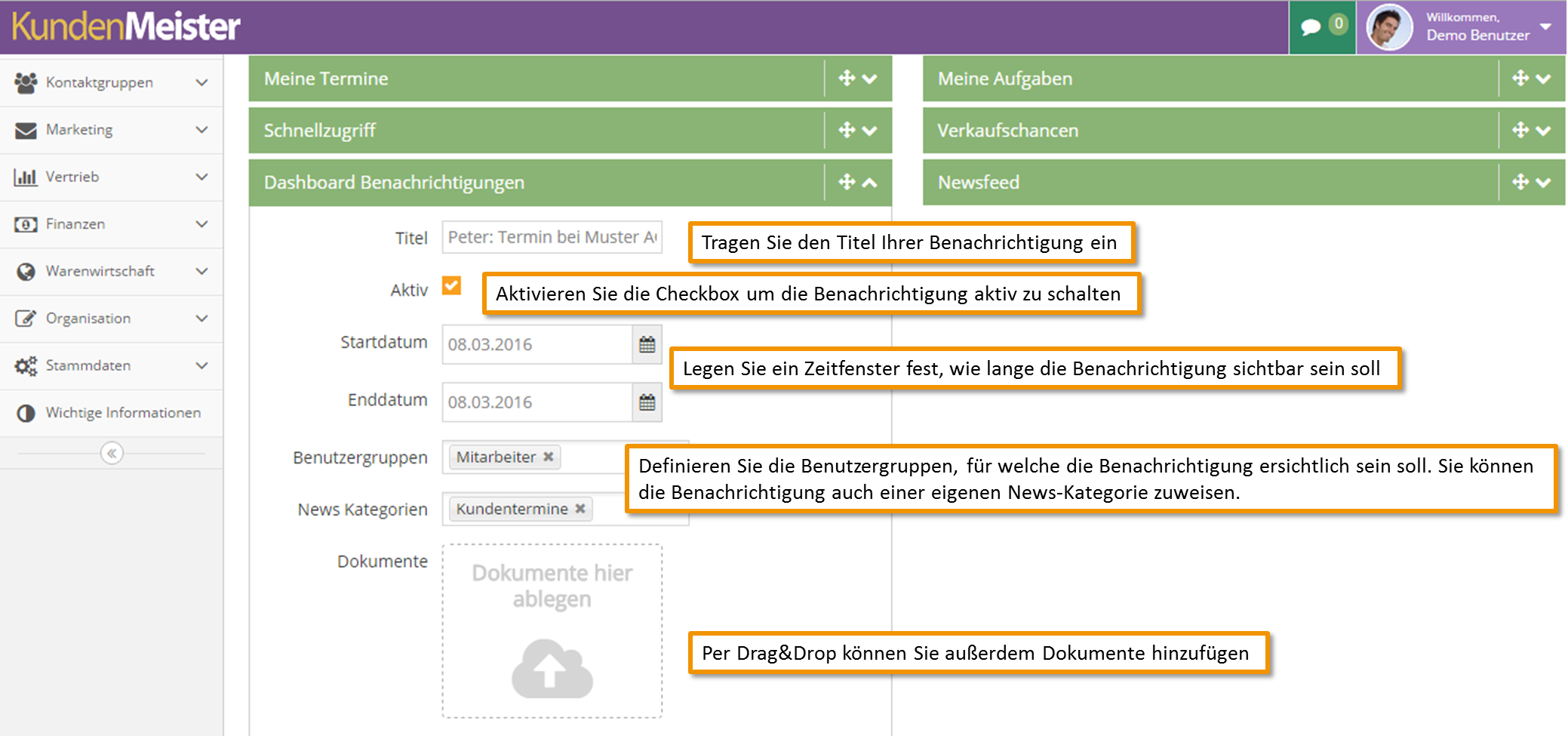Image resolution: width=1568 pixels, height=736 pixels.
Task: Click move handle of Verkaufschancen panel
Action: [1520, 130]
